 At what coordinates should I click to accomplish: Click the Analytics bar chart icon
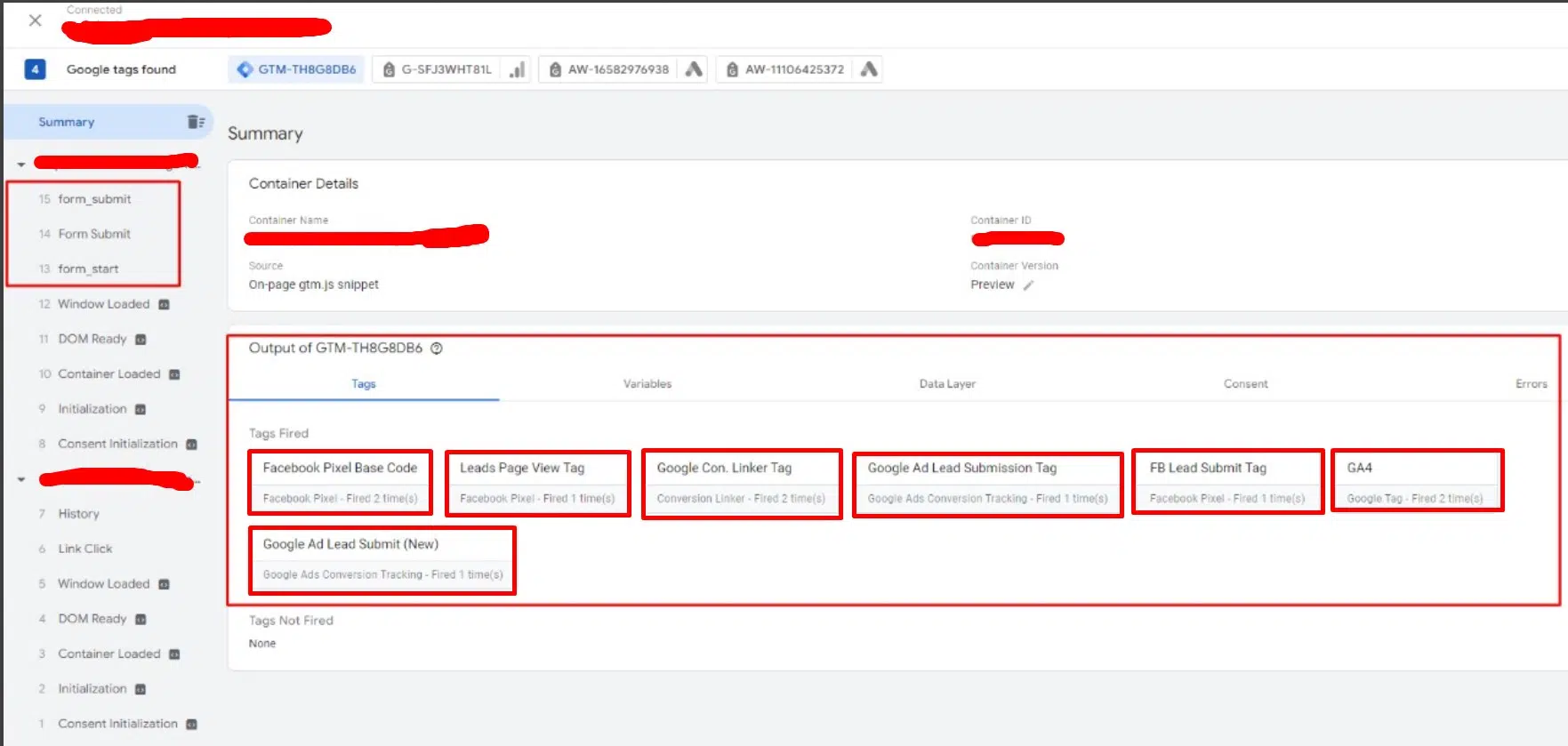(517, 69)
